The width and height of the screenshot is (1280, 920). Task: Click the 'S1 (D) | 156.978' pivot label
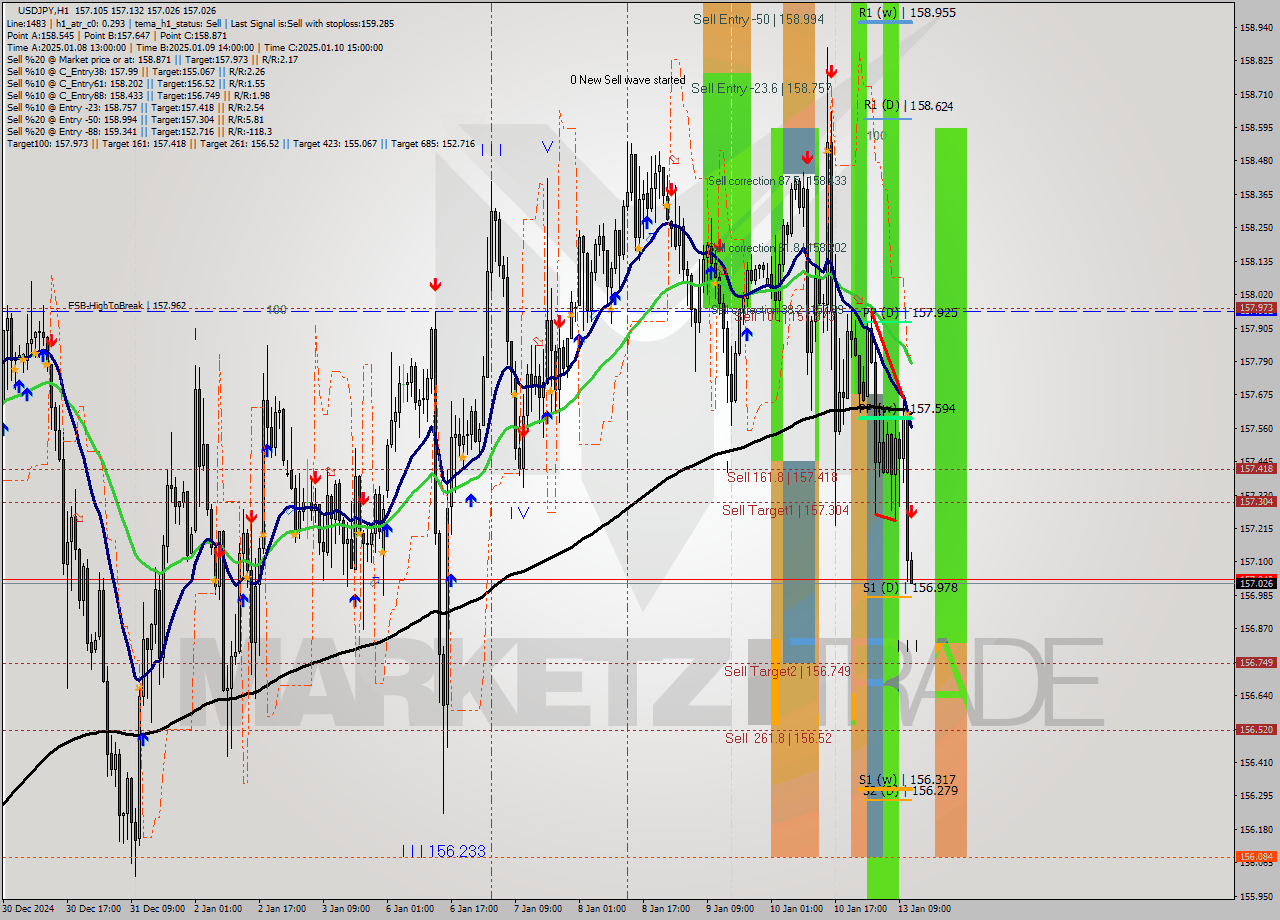(910, 588)
